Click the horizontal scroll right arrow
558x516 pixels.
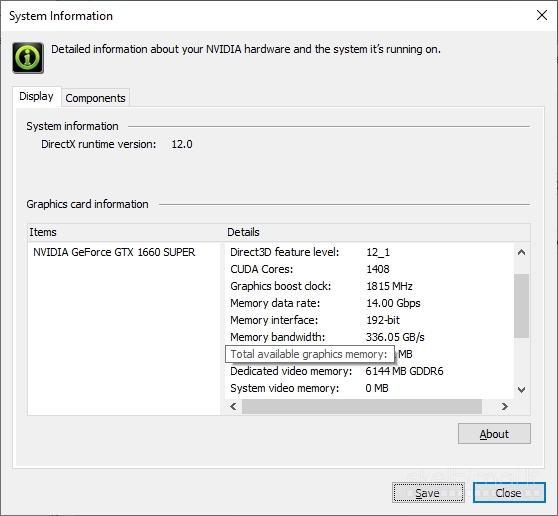click(505, 406)
